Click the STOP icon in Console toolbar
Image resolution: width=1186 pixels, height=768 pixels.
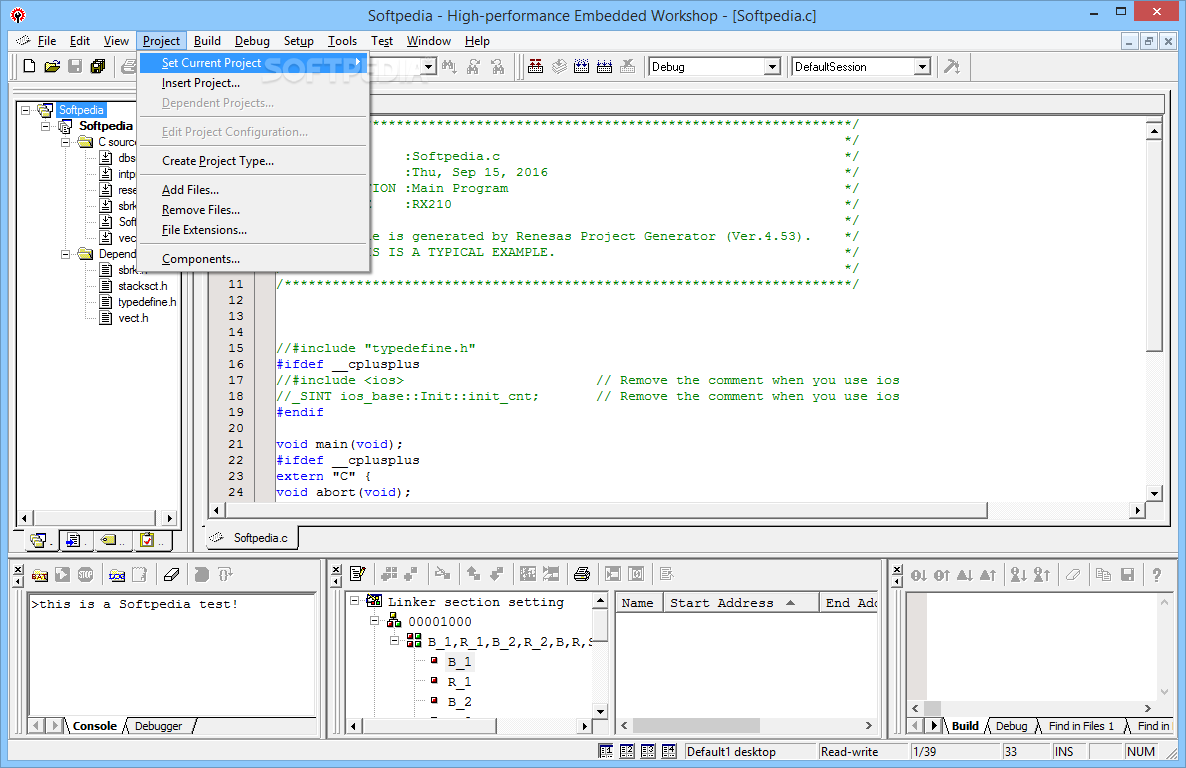(x=85, y=575)
